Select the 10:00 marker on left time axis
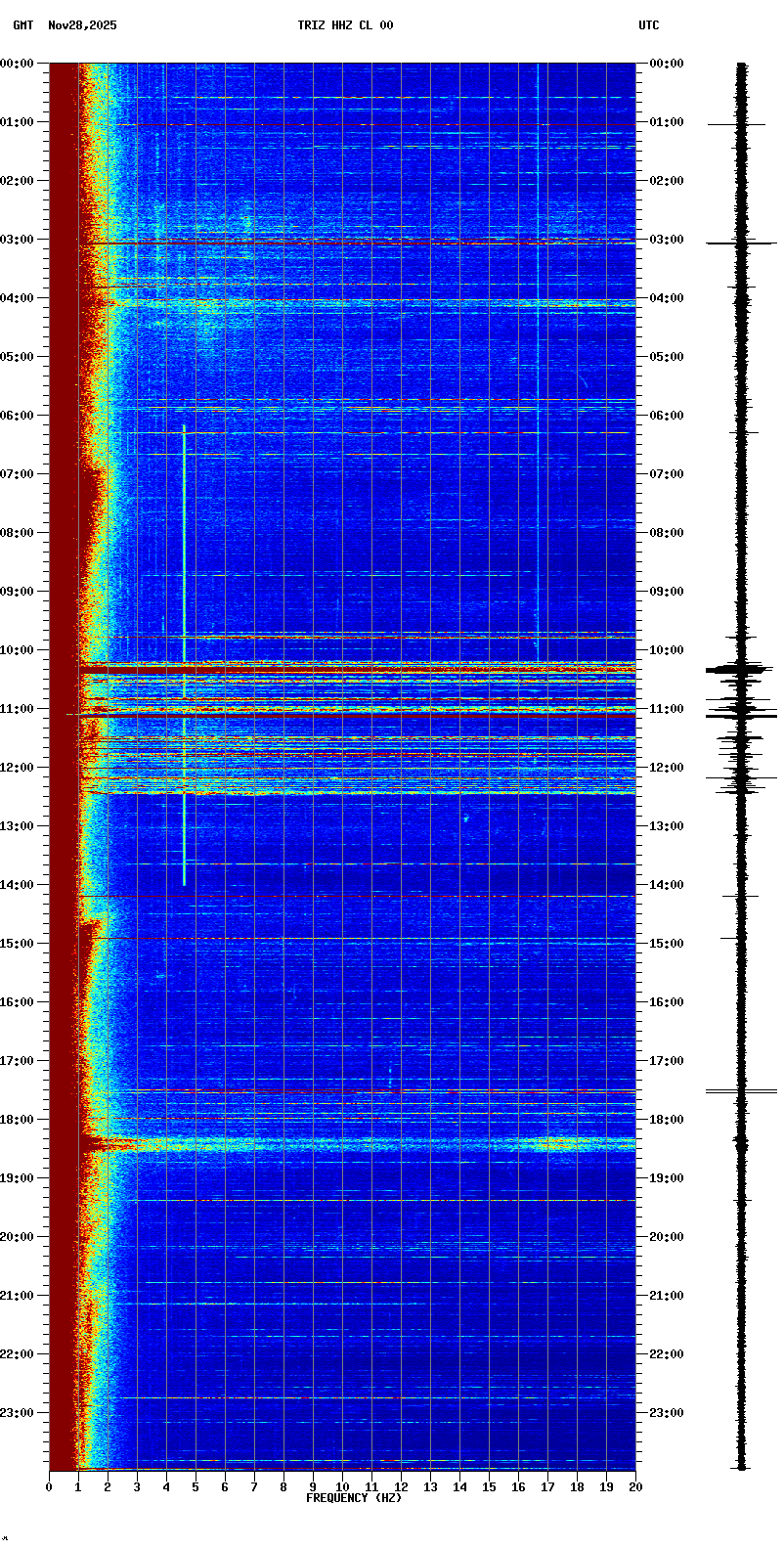 click(x=17, y=650)
